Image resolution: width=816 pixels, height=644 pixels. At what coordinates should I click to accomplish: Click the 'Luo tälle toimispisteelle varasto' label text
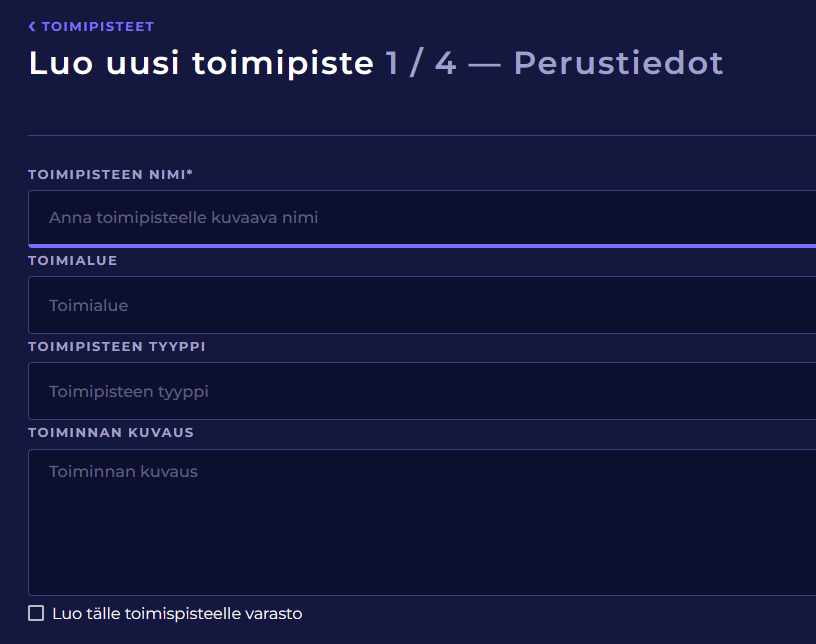177,613
